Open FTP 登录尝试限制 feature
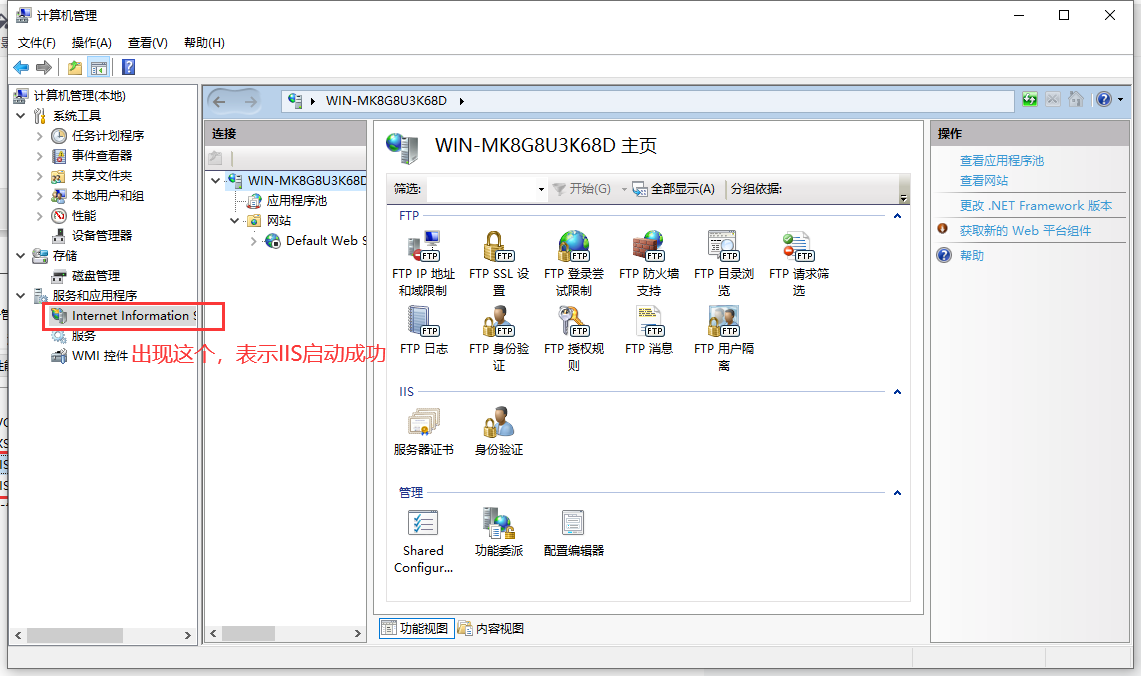This screenshot has width=1141, height=676. point(573,263)
